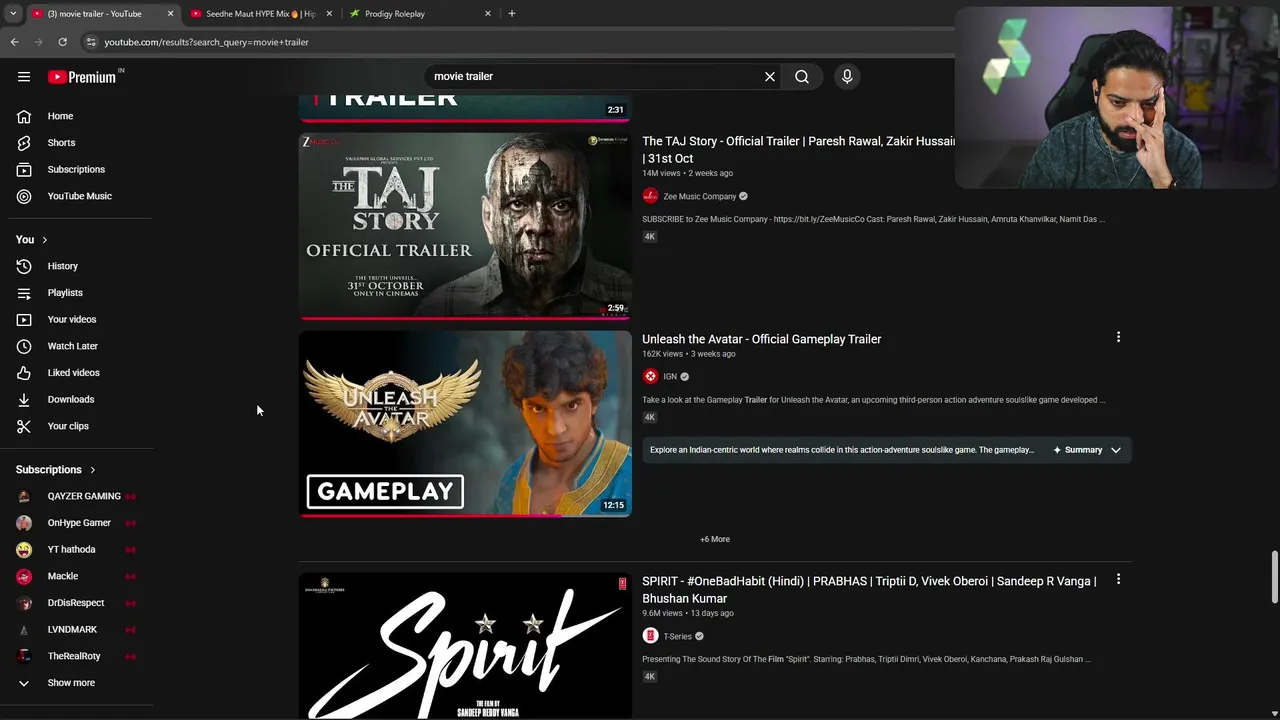The height and width of the screenshot is (720, 1280).
Task: Go to YouTube Premium home logo
Action: click(x=84, y=77)
